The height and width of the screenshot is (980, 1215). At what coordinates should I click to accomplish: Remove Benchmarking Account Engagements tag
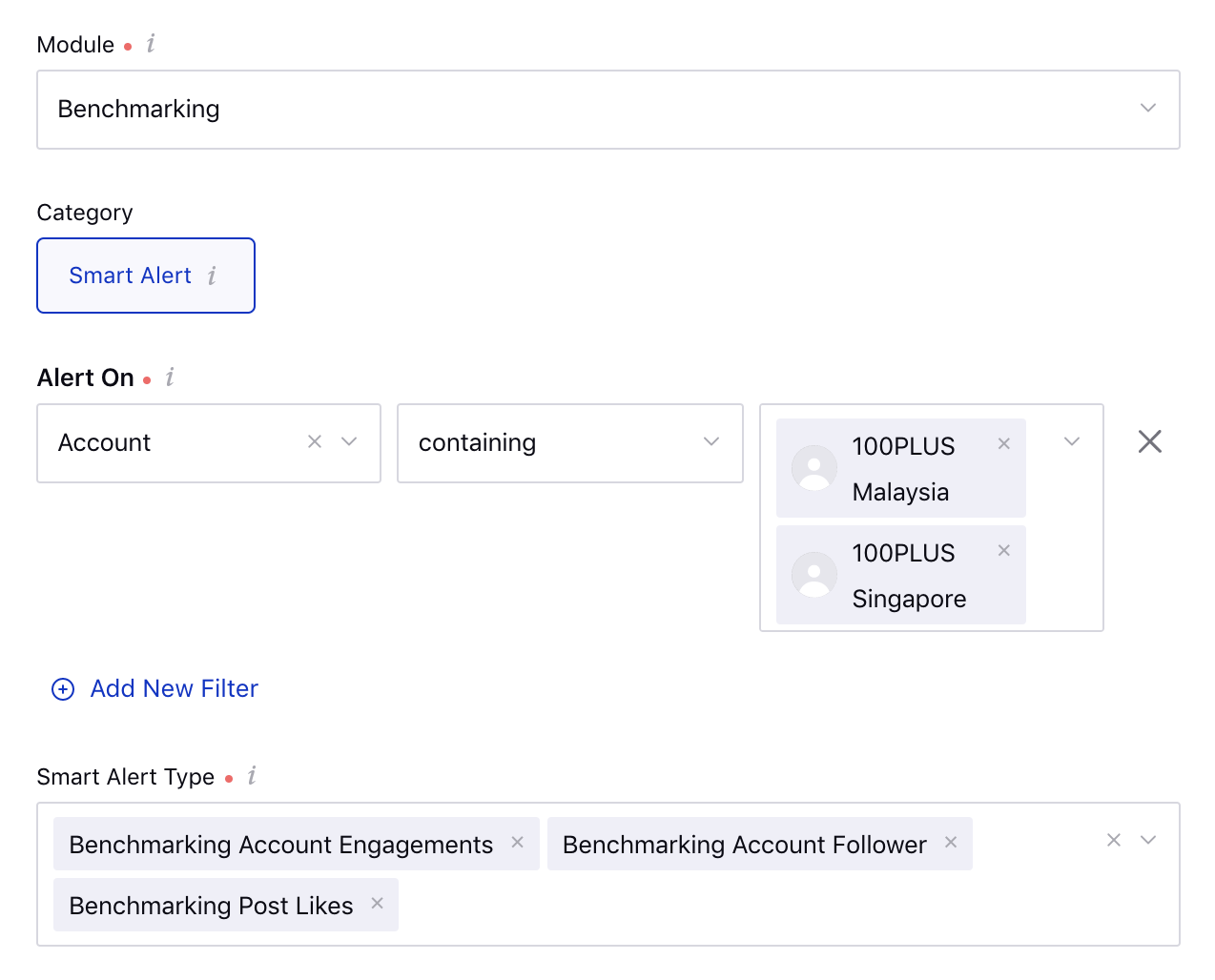click(x=517, y=842)
